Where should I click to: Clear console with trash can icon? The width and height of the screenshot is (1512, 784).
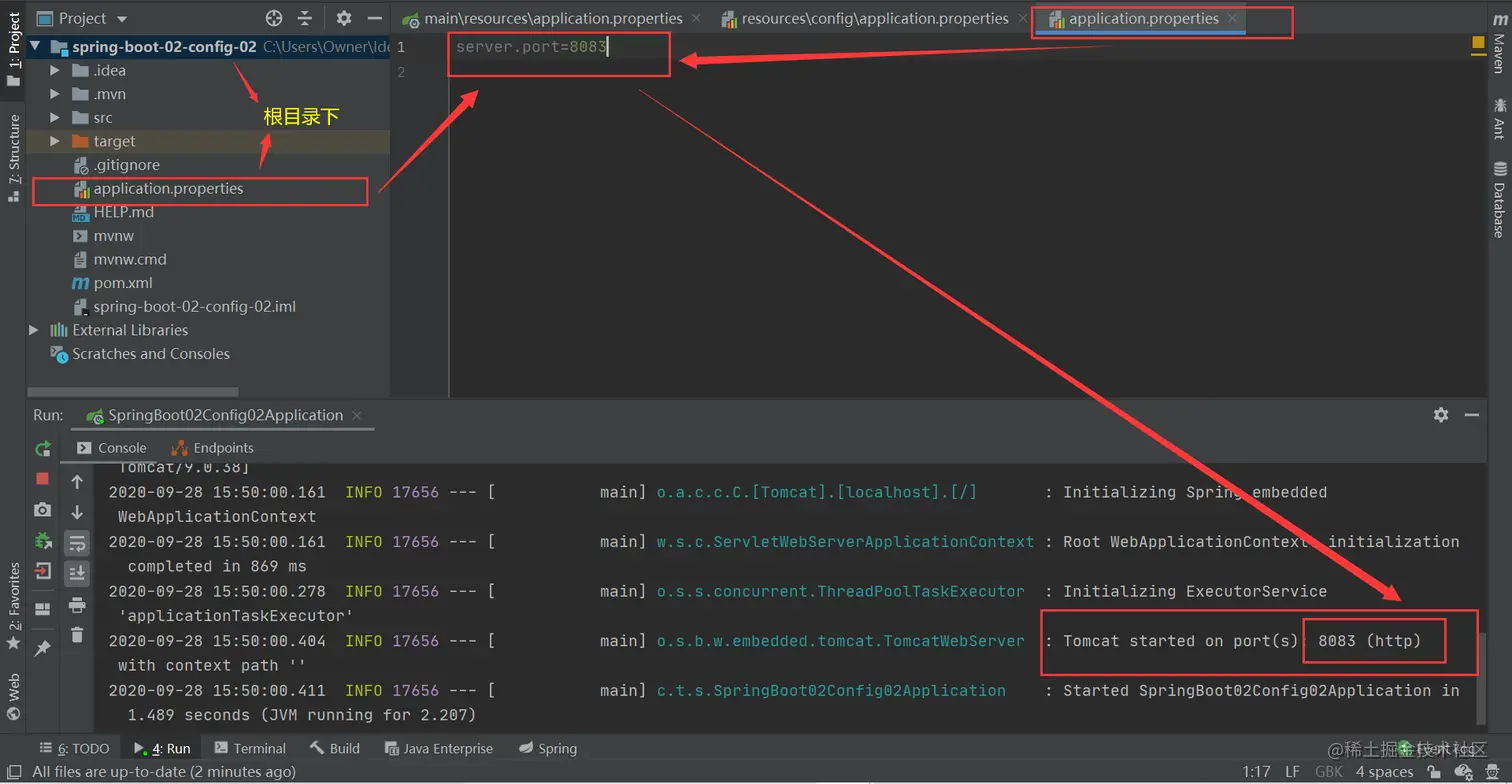pos(77,635)
